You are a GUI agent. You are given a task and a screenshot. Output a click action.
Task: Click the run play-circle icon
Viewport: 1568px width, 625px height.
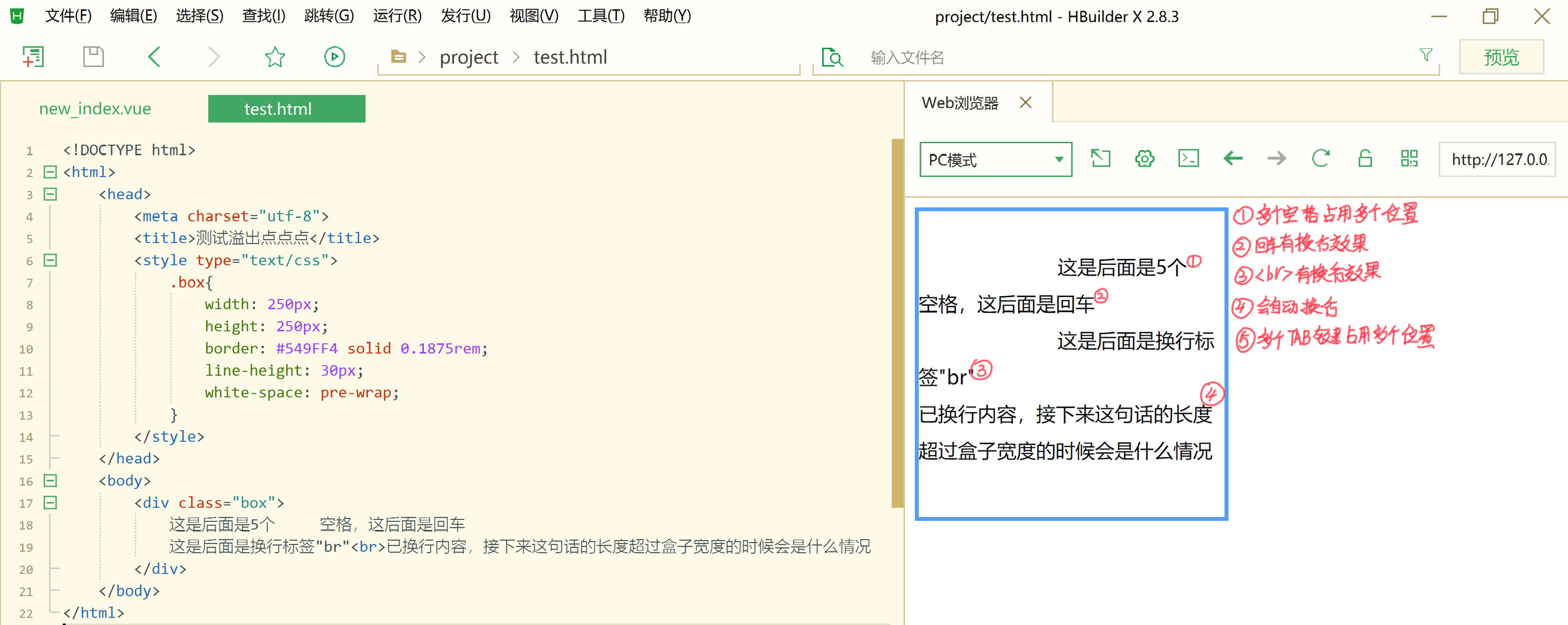click(334, 57)
